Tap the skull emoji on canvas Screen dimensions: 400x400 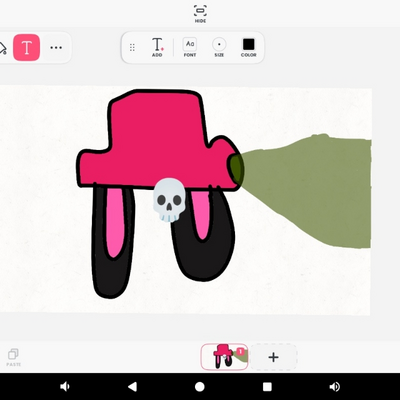pyautogui.click(x=169, y=200)
